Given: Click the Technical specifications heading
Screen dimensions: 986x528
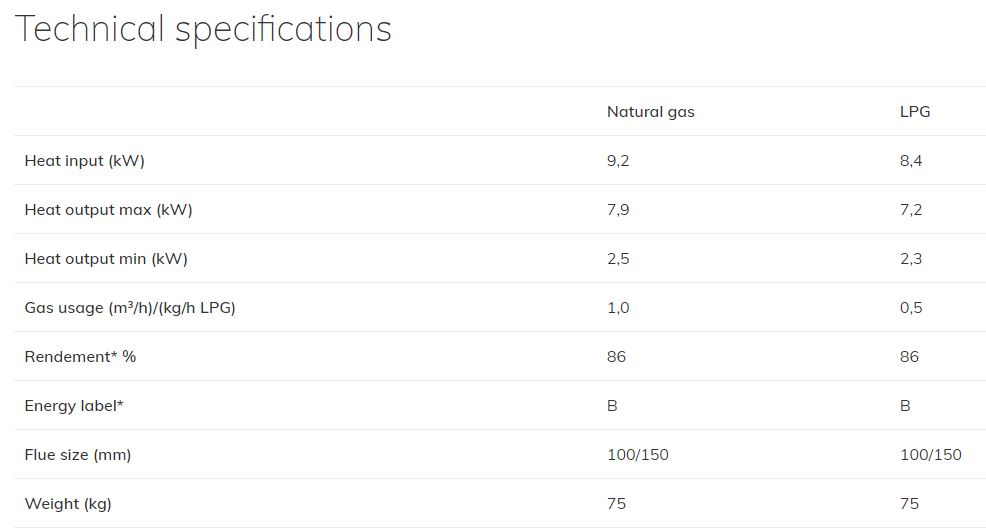Looking at the screenshot, I should pyautogui.click(x=203, y=29).
